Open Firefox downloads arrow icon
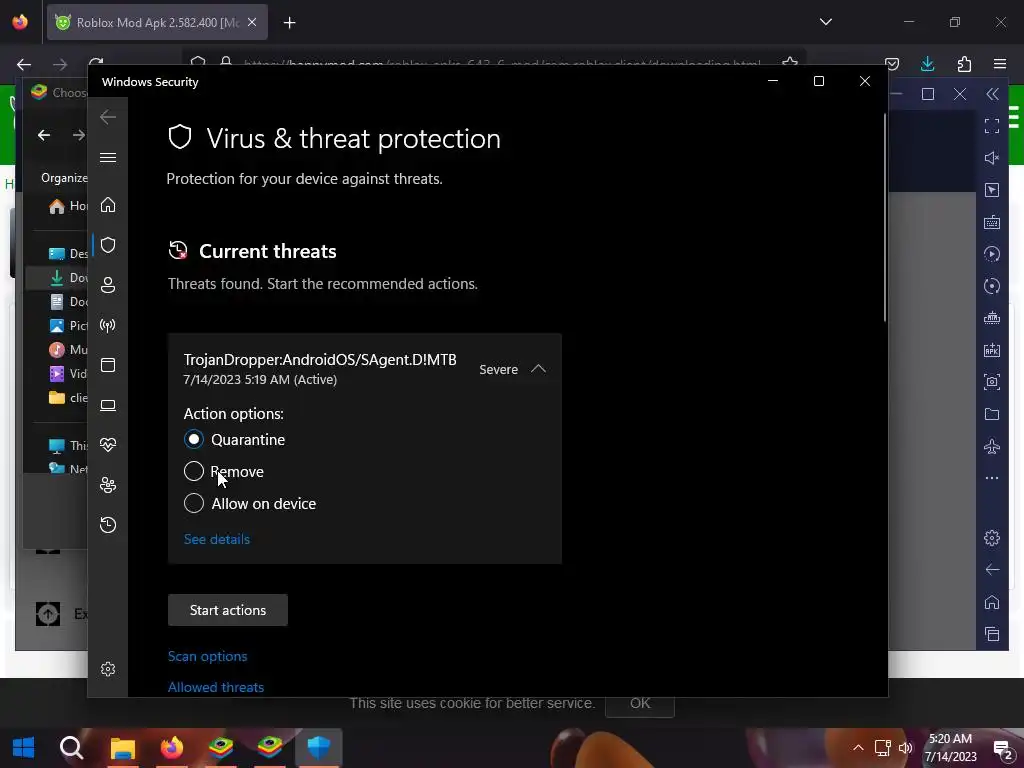Screen dimensions: 1024x768 coord(927,63)
